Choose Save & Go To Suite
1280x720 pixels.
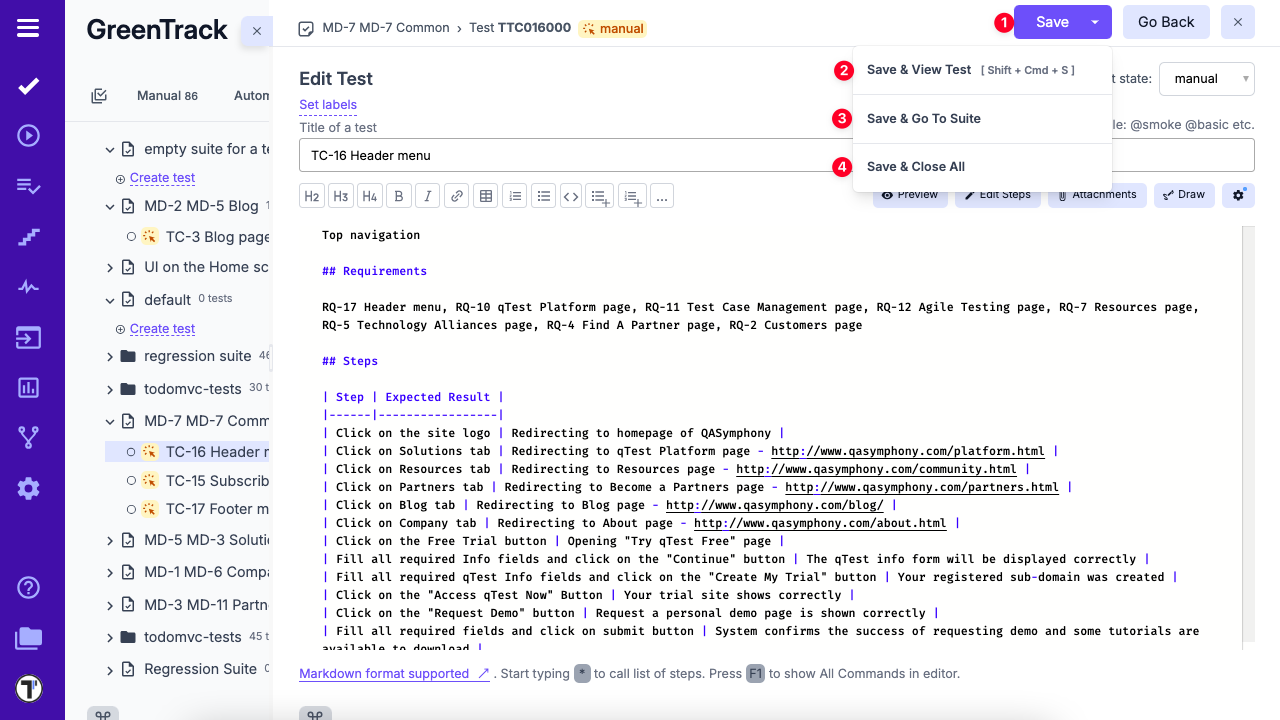point(923,119)
